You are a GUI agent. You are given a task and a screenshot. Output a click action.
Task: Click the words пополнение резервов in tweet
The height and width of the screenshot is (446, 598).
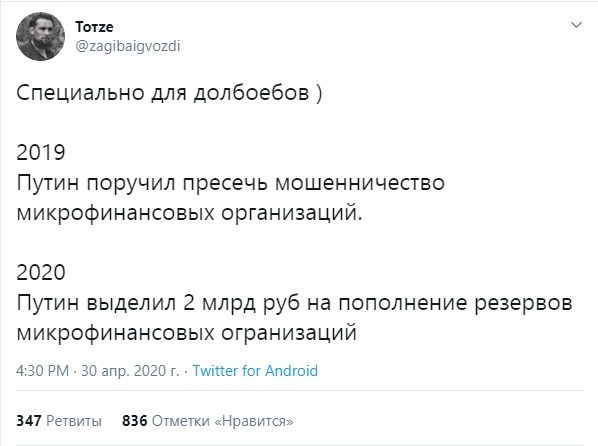click(x=455, y=304)
